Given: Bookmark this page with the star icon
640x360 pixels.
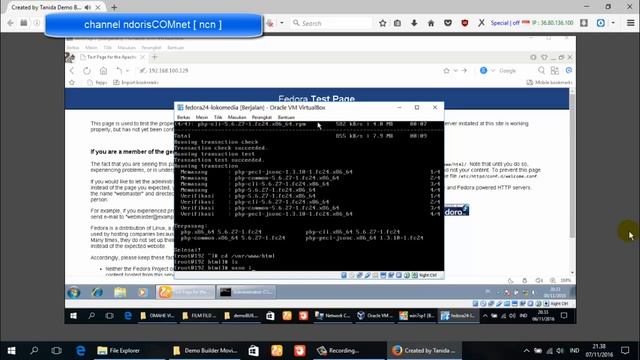Looking at the screenshot, I should [x=382, y=23].
